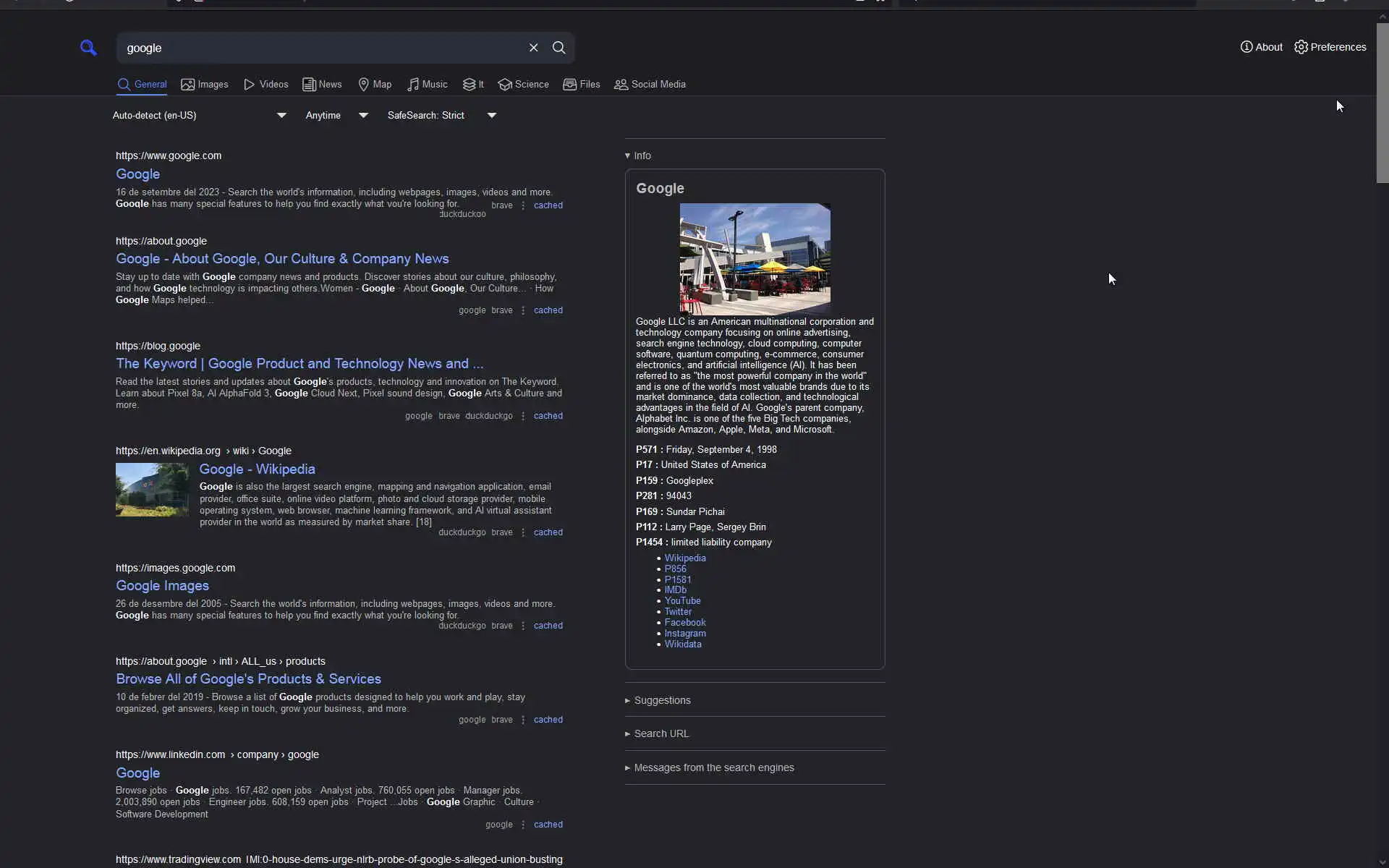Open Preferences via gear icon
This screenshot has width=1389, height=868.
click(1301, 47)
